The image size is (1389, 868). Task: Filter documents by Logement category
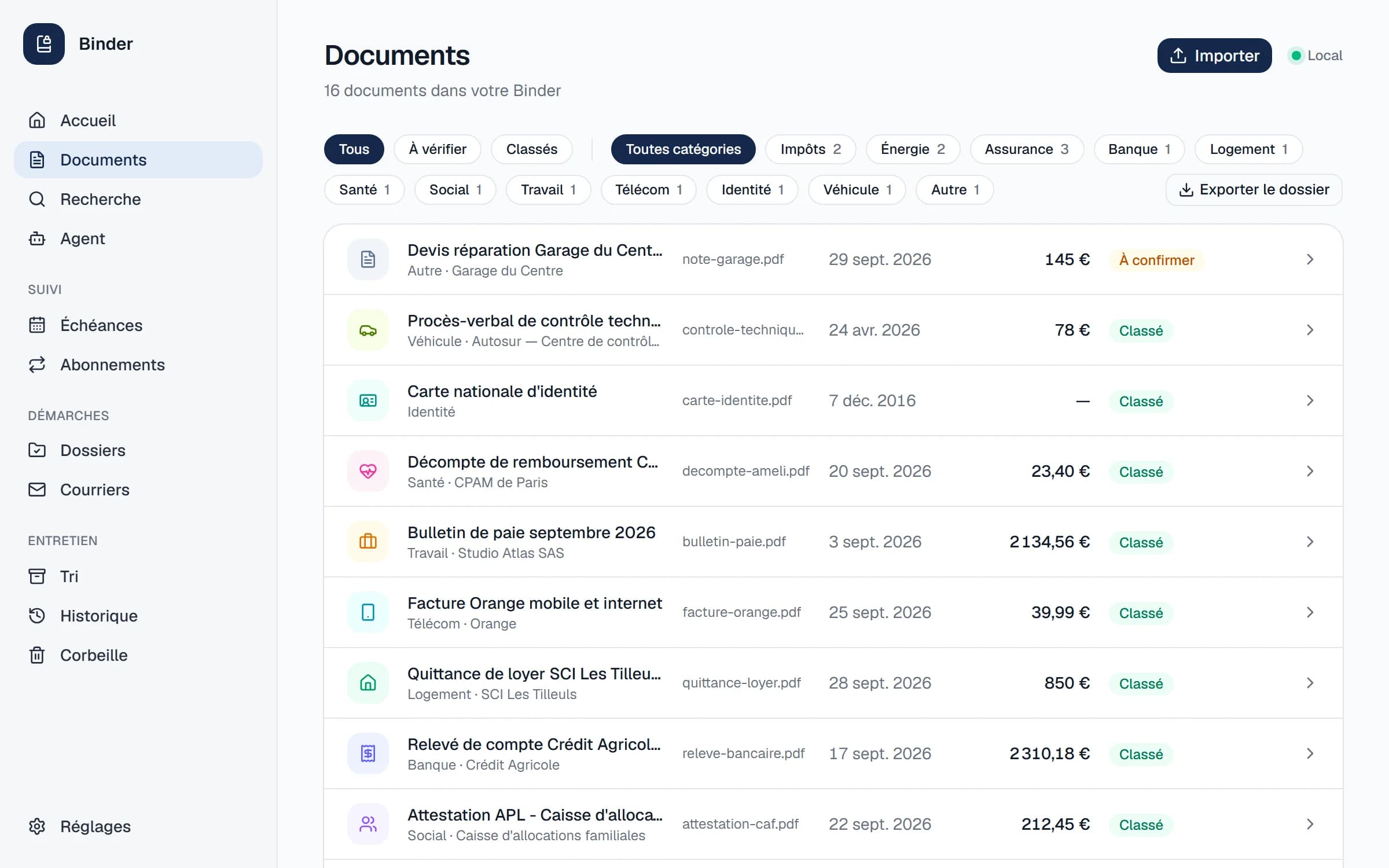pos(1249,149)
